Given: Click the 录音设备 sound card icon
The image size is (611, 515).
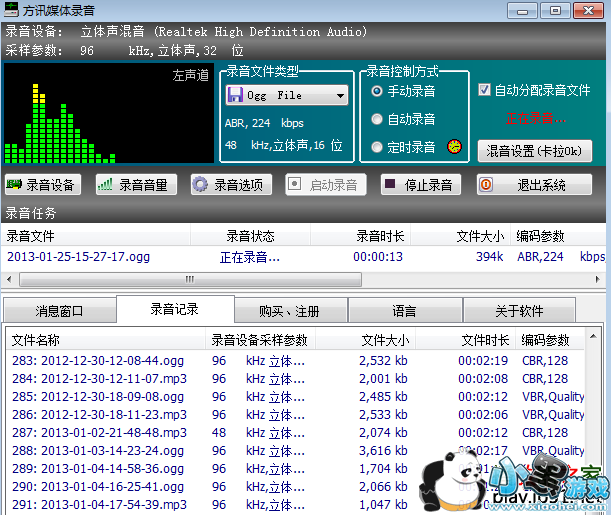Looking at the screenshot, I should pyautogui.click(x=15, y=185).
